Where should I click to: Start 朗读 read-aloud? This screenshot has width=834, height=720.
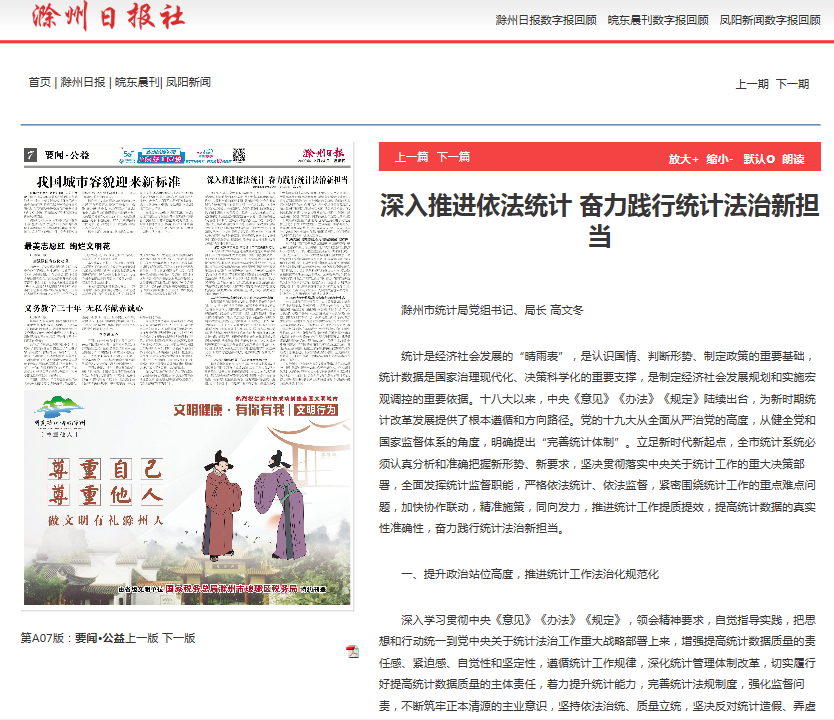pos(793,159)
